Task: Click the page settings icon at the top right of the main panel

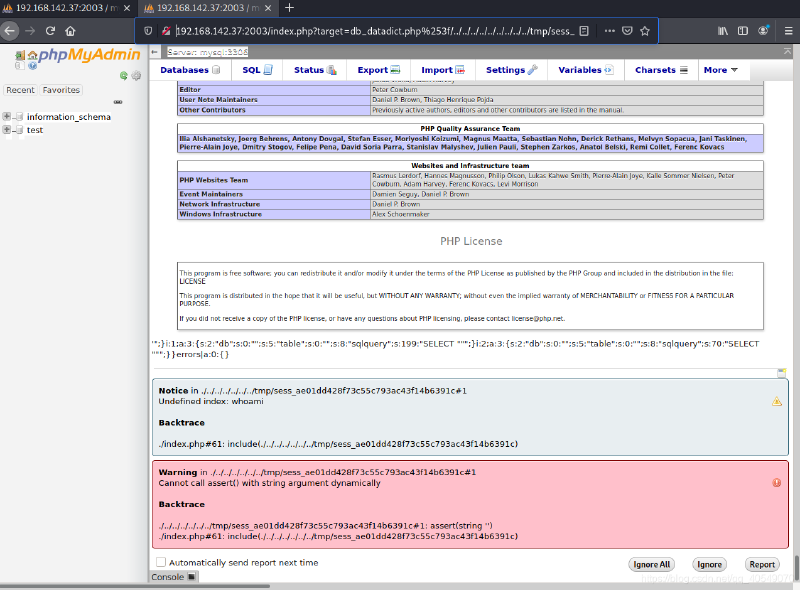Action: pos(788,52)
